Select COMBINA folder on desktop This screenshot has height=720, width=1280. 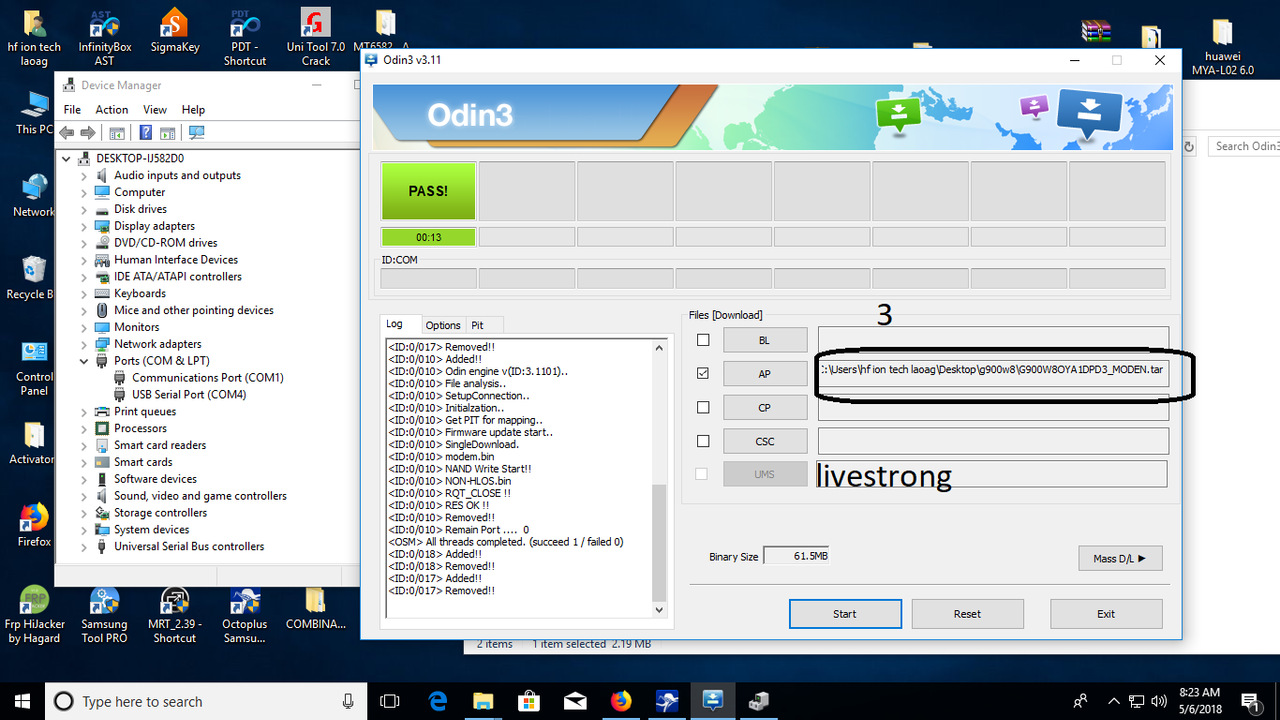pyautogui.click(x=315, y=608)
